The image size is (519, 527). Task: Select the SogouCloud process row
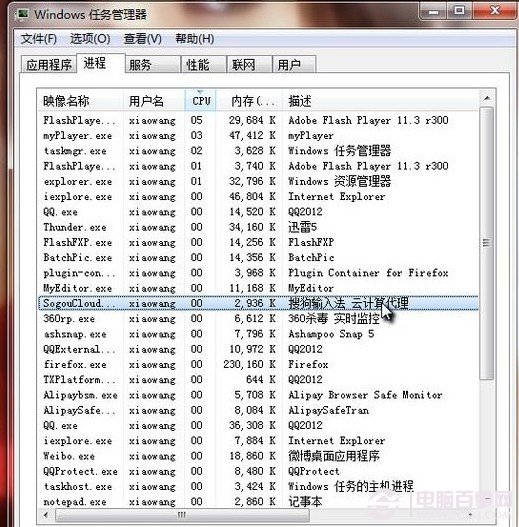pyautogui.click(x=258, y=303)
